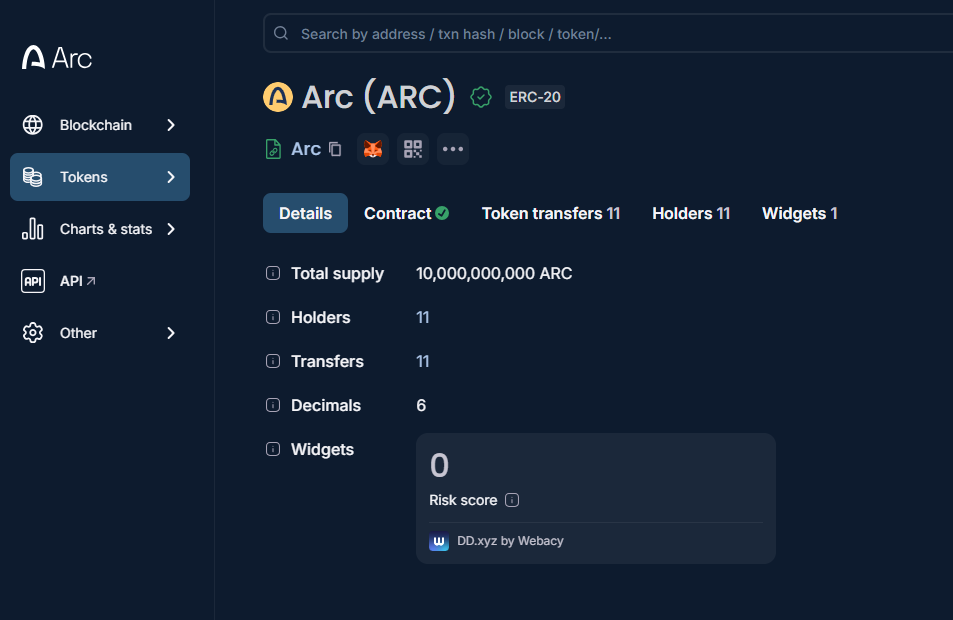
Task: Click the verified token badge icon
Action: (x=481, y=97)
